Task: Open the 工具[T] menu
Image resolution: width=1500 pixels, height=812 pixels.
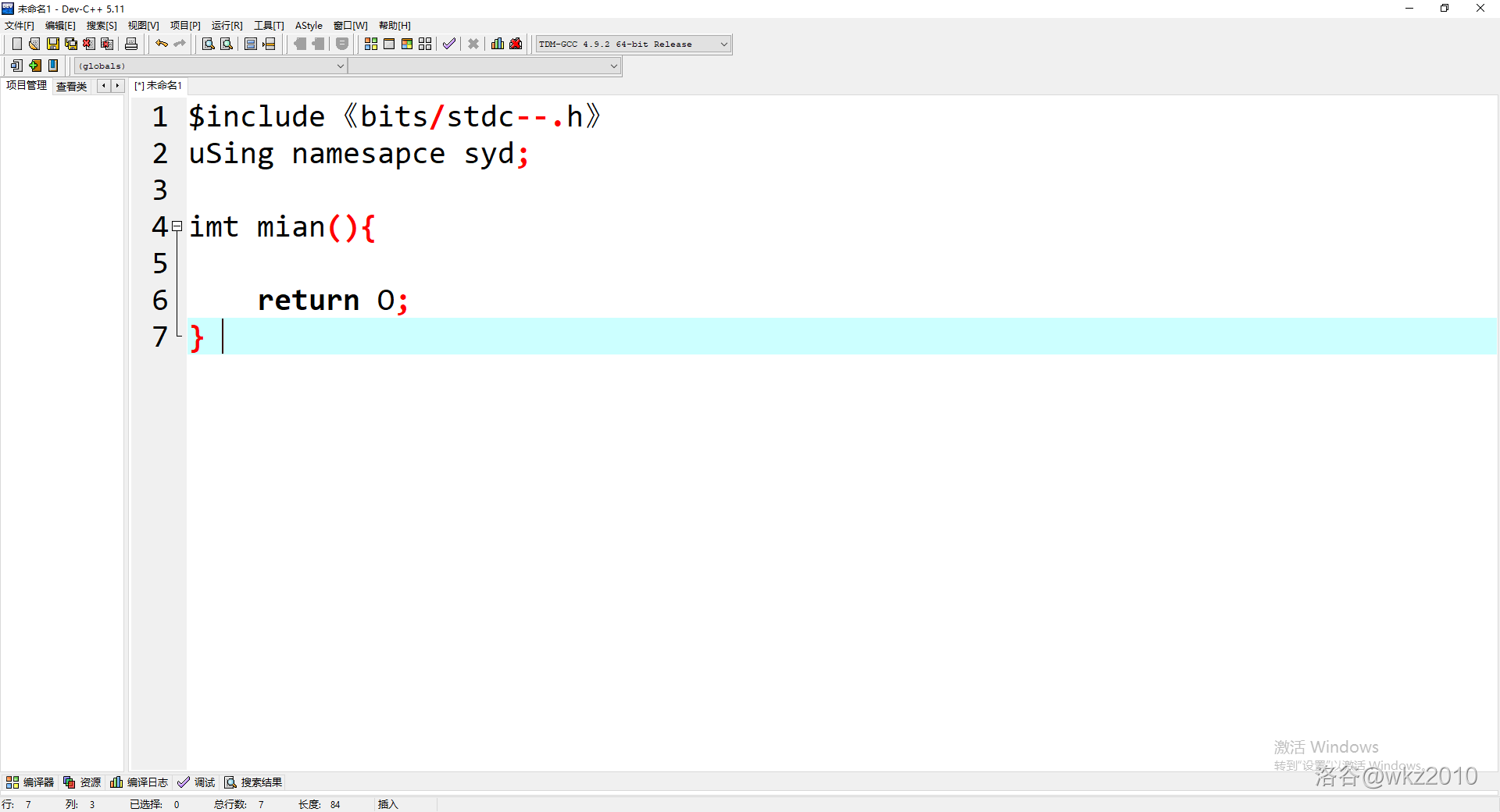Action: tap(269, 26)
